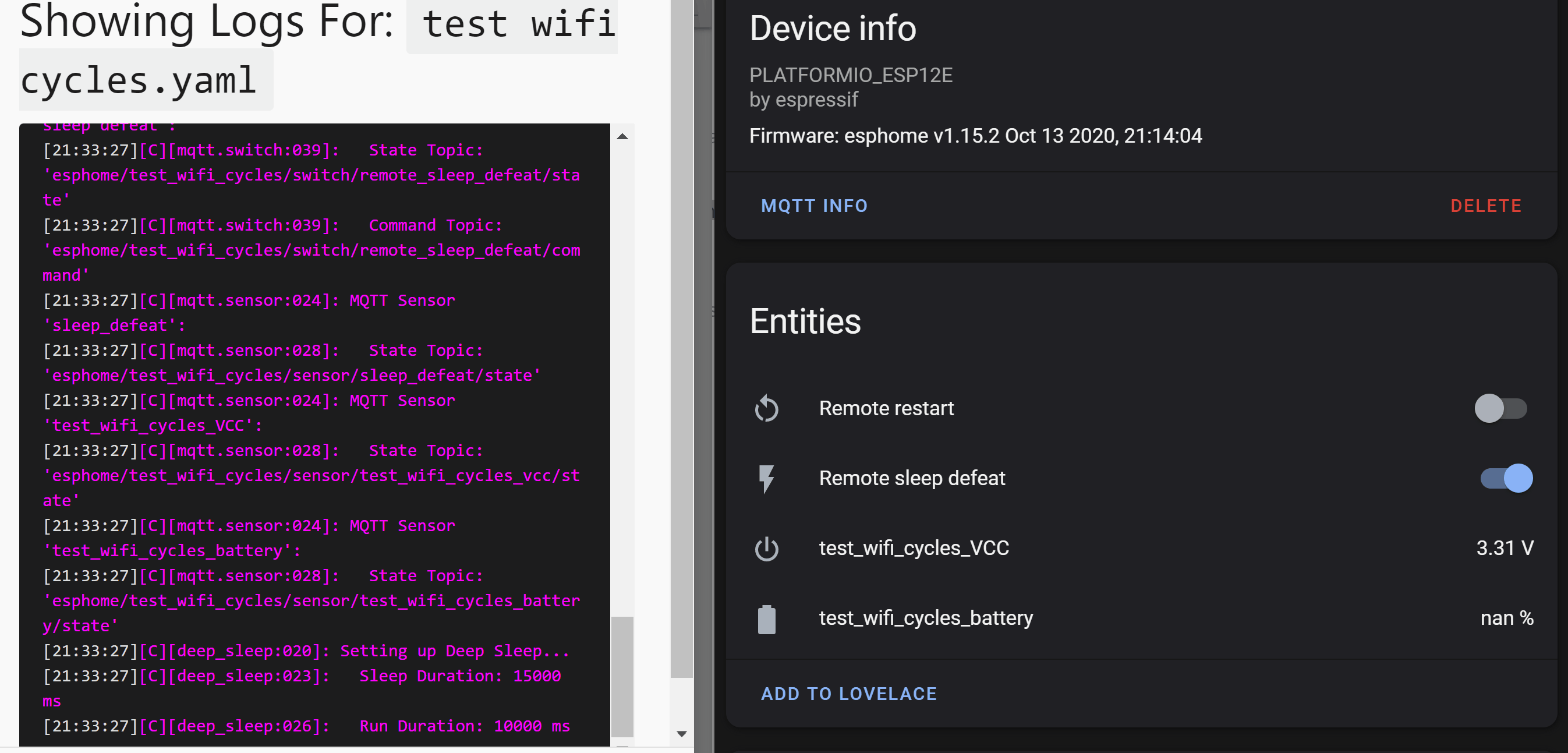The width and height of the screenshot is (1568, 753).
Task: Click the 'Command Topic:' log line
Action: [272, 225]
